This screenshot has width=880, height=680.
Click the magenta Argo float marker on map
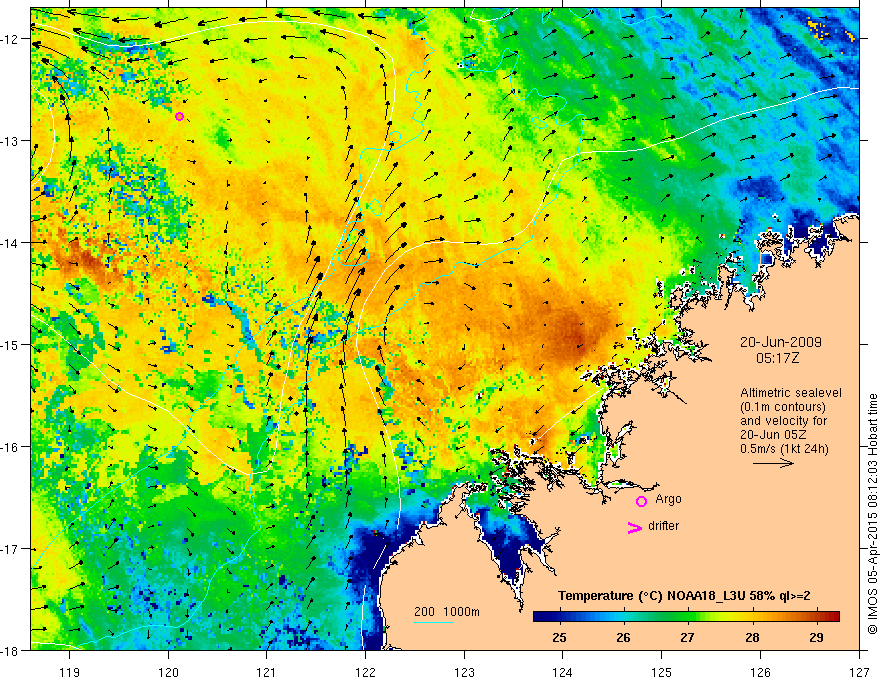[x=180, y=117]
